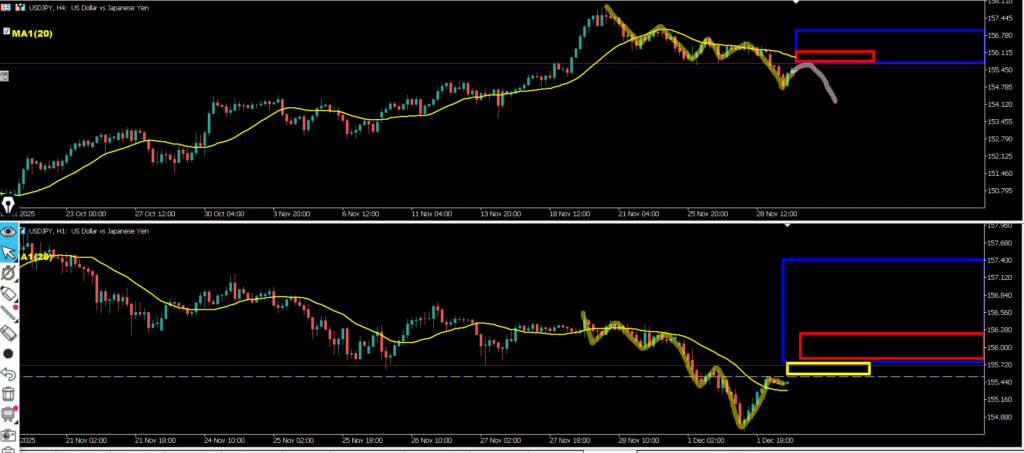Undo the last drawing action
The height and width of the screenshot is (453, 1024).
coord(9,373)
